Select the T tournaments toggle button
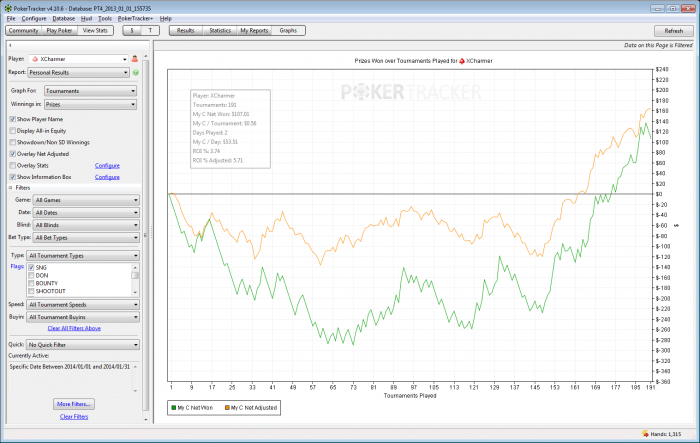 coord(151,31)
